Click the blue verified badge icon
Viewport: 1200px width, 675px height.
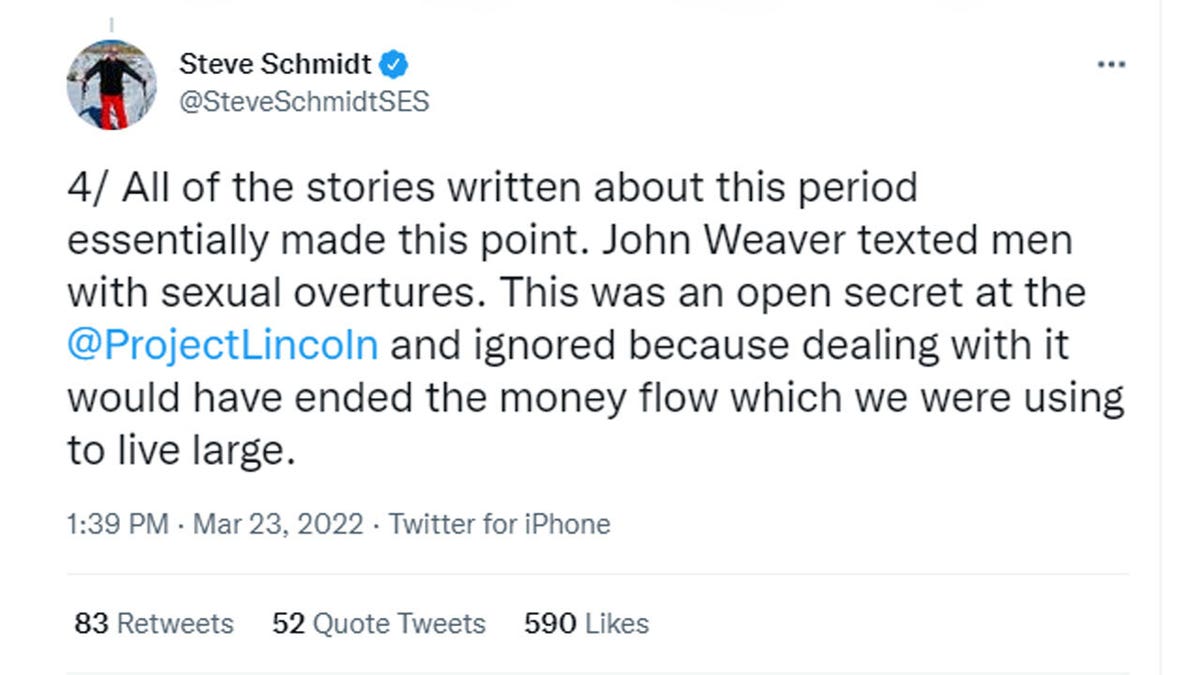coord(395,65)
